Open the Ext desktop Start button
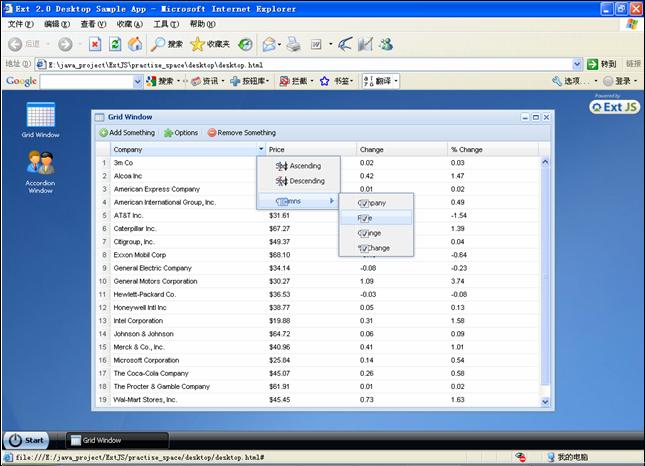This screenshot has height=466, width=645. click(x=27, y=440)
